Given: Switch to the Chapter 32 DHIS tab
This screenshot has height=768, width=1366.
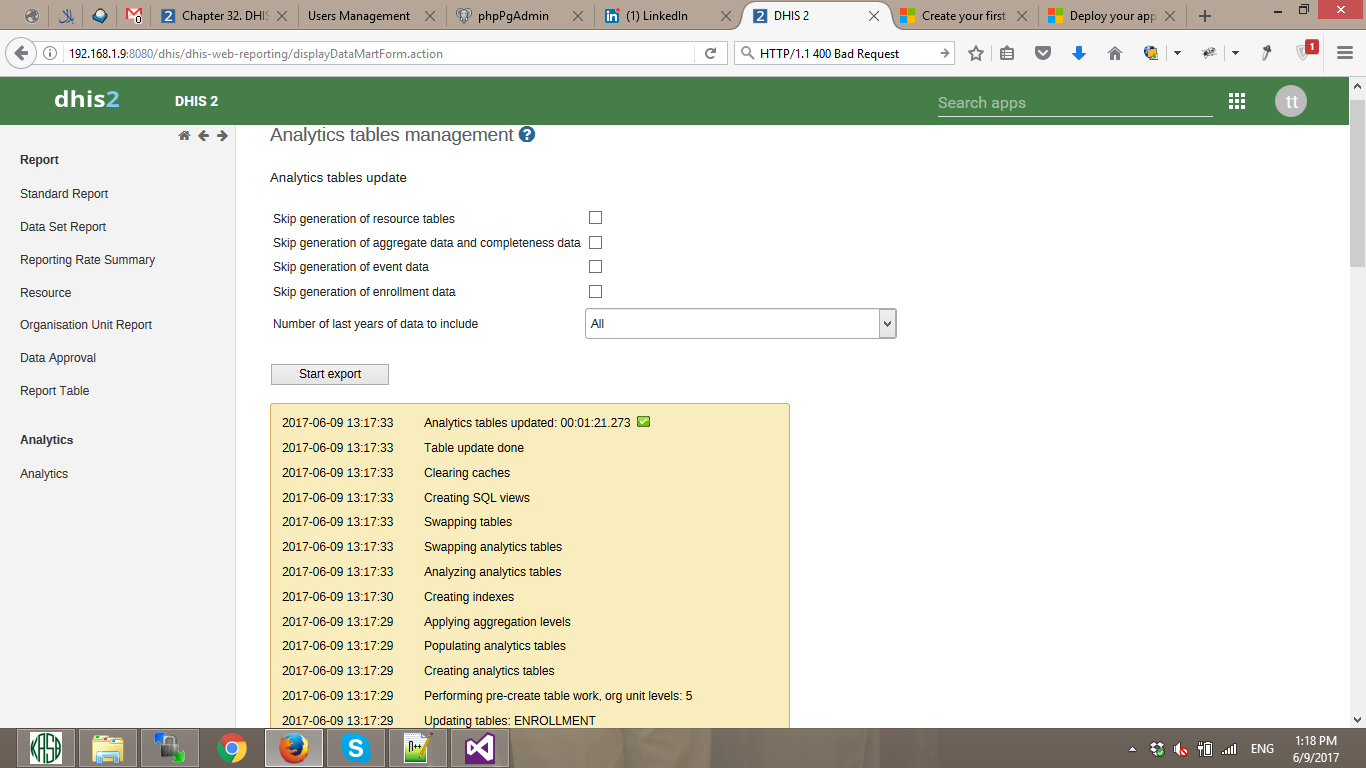Looking at the screenshot, I should (x=225, y=16).
